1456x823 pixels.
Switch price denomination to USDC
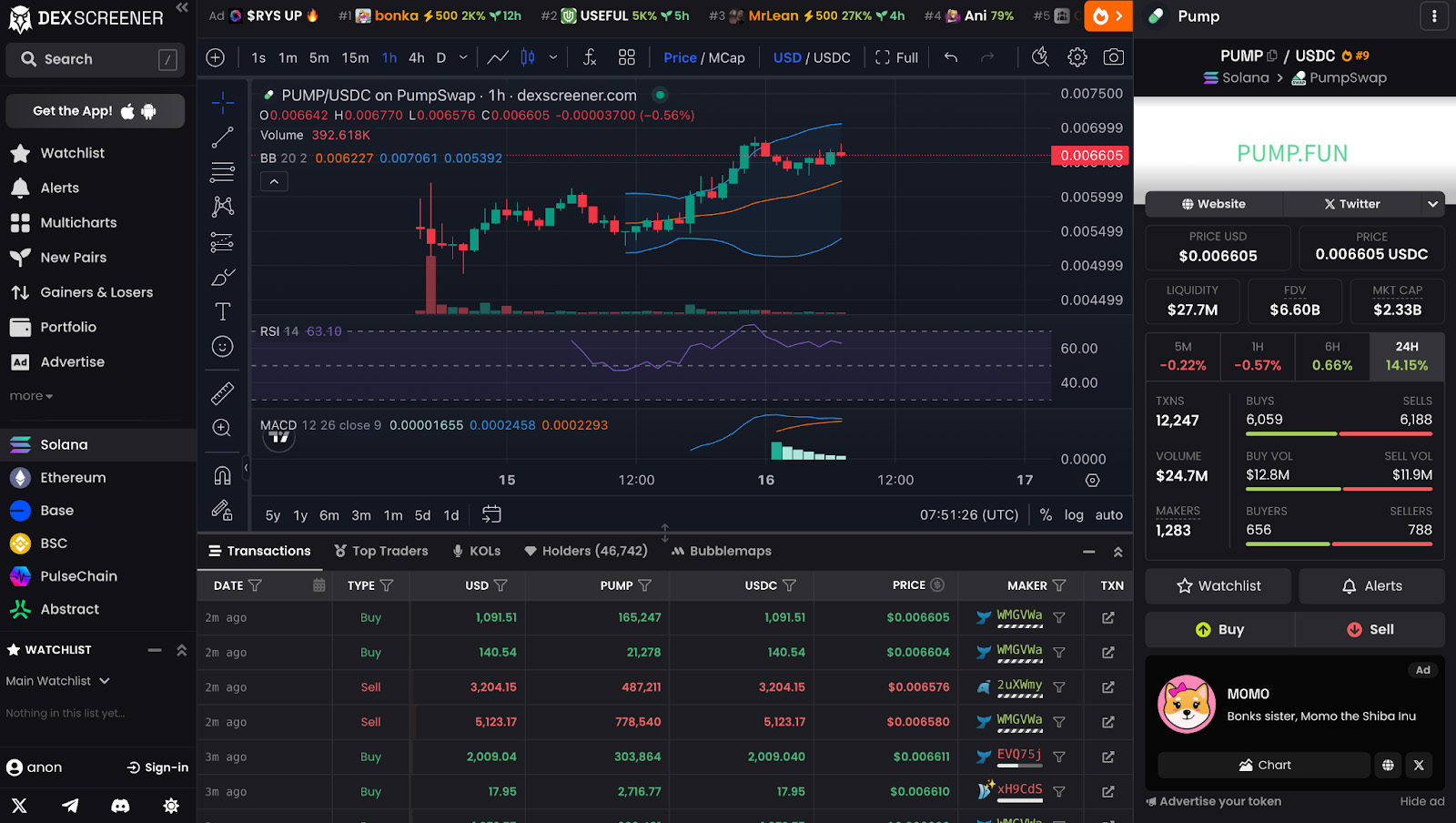pos(833,56)
